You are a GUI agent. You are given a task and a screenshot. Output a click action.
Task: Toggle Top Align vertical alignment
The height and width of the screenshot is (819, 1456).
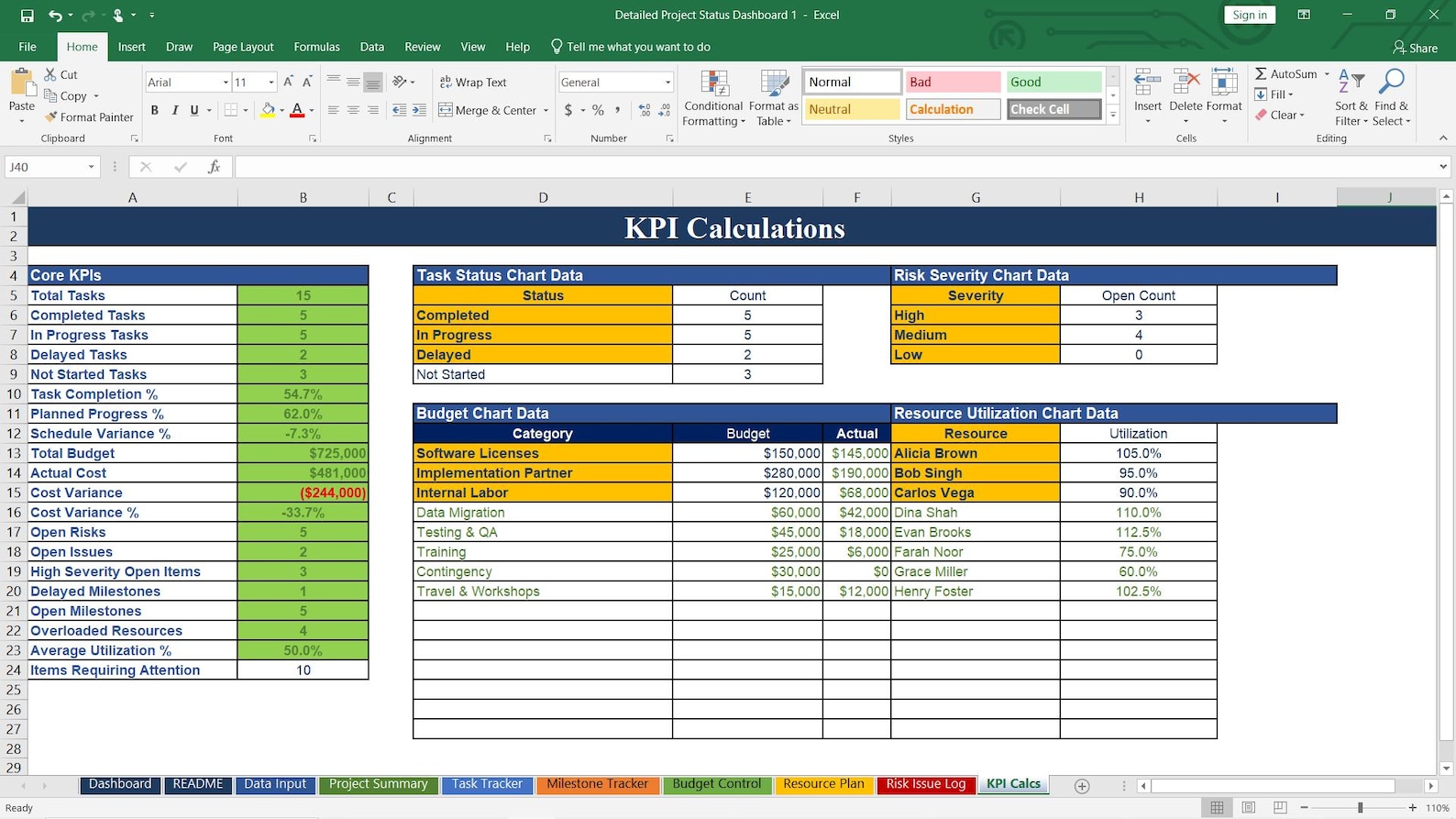[333, 82]
